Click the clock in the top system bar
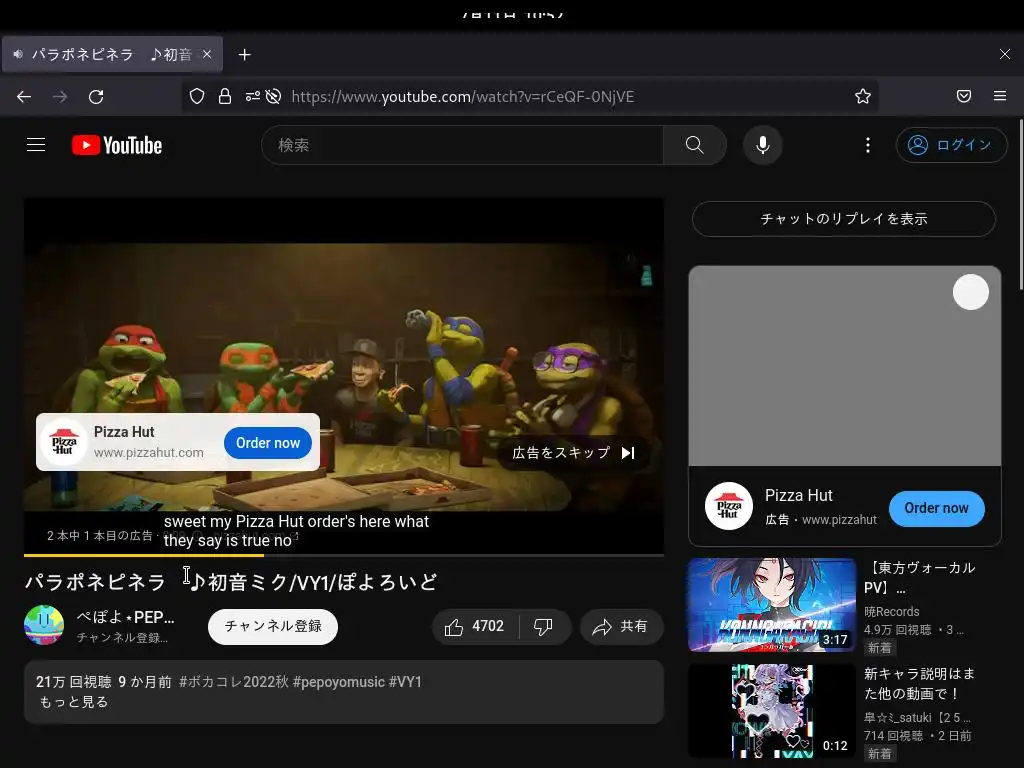Image resolution: width=1024 pixels, height=768 pixels. [513, 13]
